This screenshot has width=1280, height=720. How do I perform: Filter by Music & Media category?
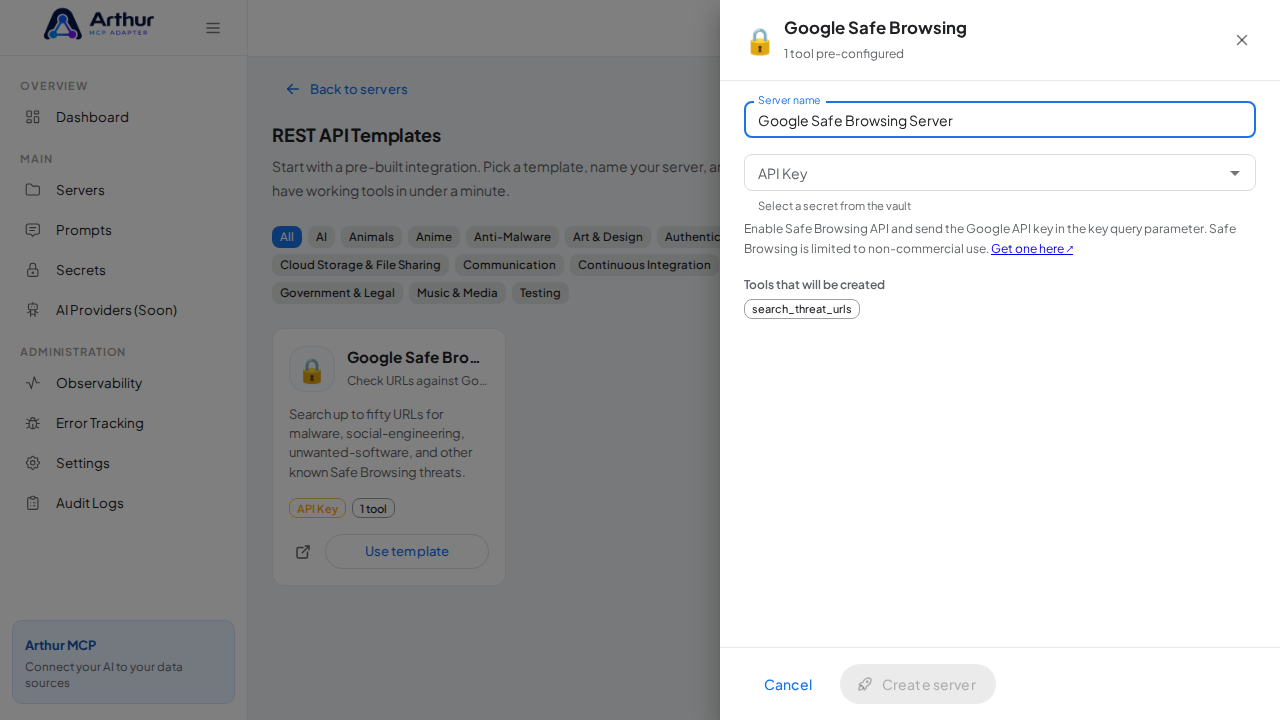(457, 293)
